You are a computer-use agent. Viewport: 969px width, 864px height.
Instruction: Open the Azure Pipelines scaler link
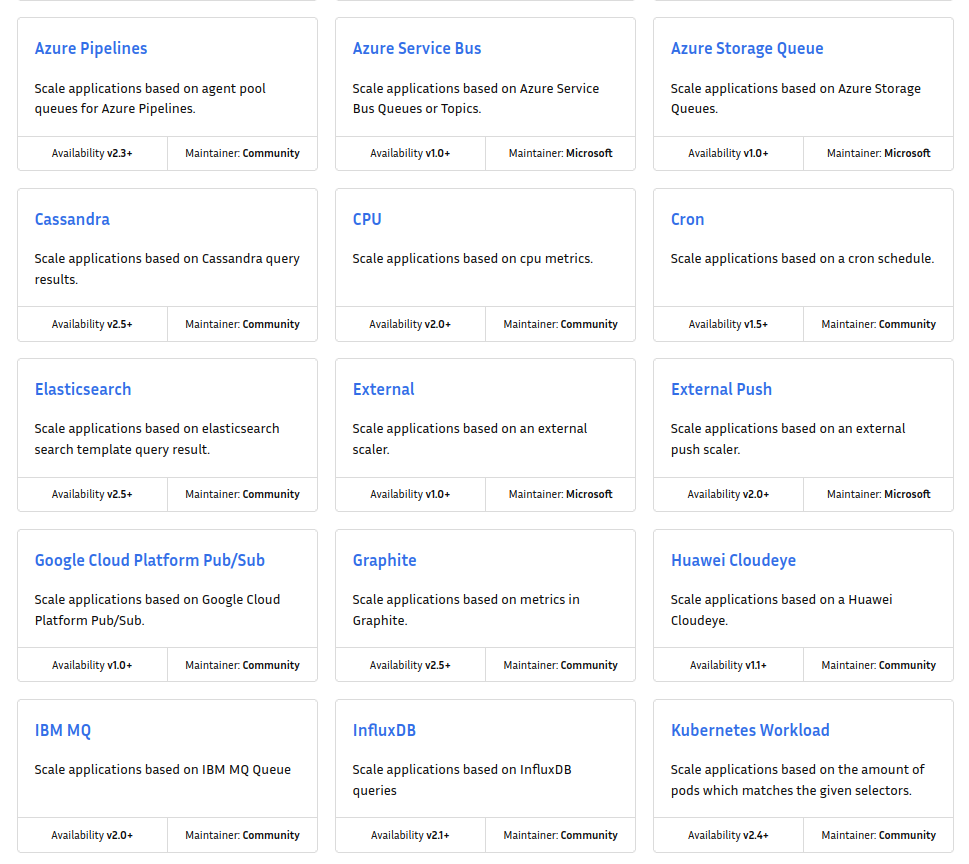(91, 48)
